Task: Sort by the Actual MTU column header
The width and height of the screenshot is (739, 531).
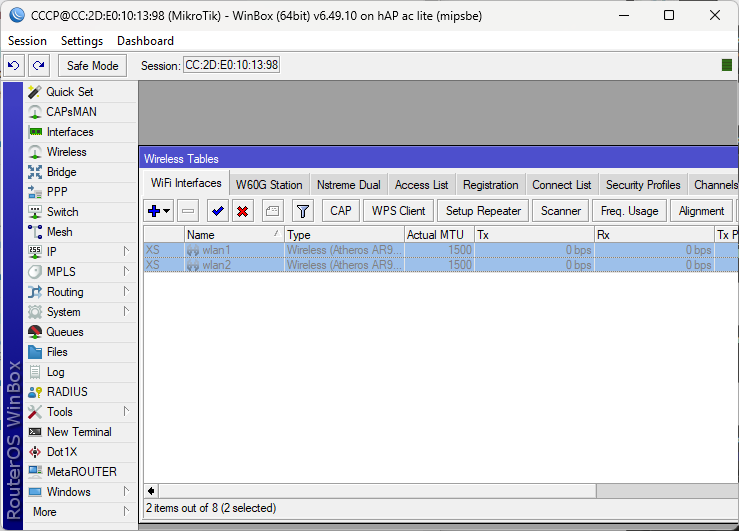Action: pos(439,235)
